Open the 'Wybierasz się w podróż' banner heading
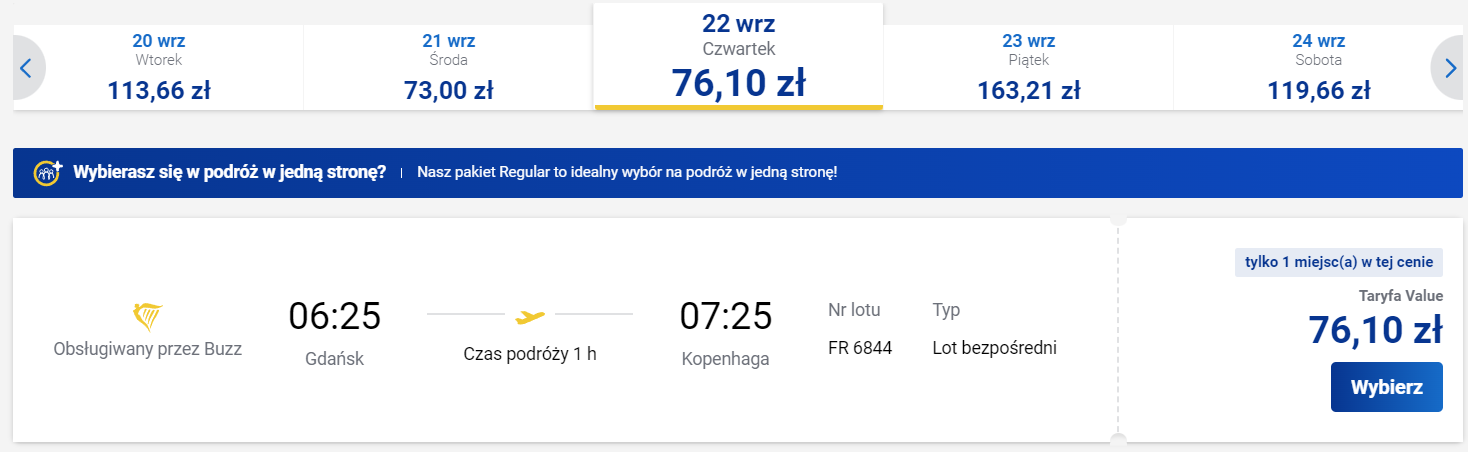 tap(230, 172)
